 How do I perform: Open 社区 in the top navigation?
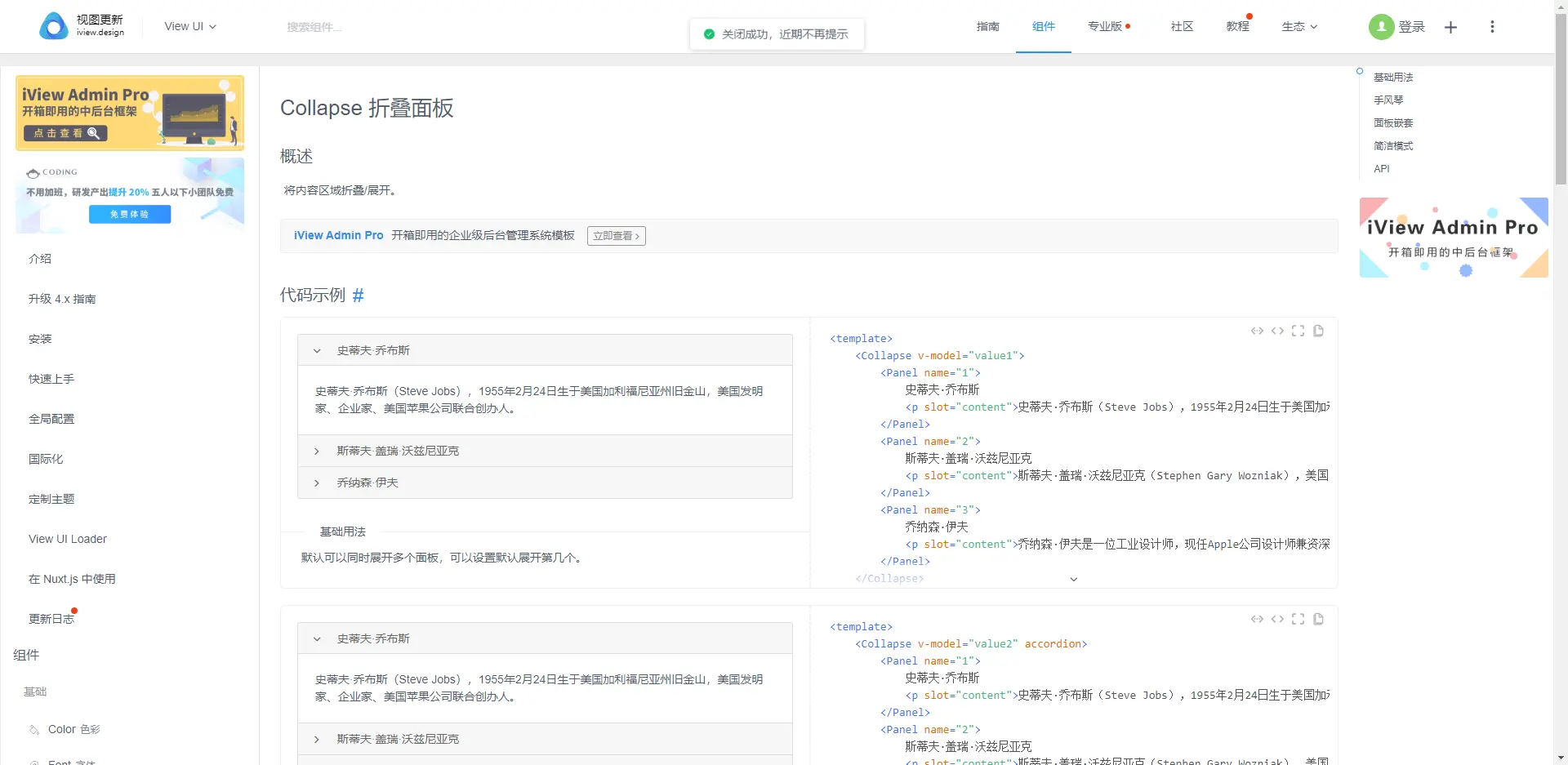coord(1182,26)
